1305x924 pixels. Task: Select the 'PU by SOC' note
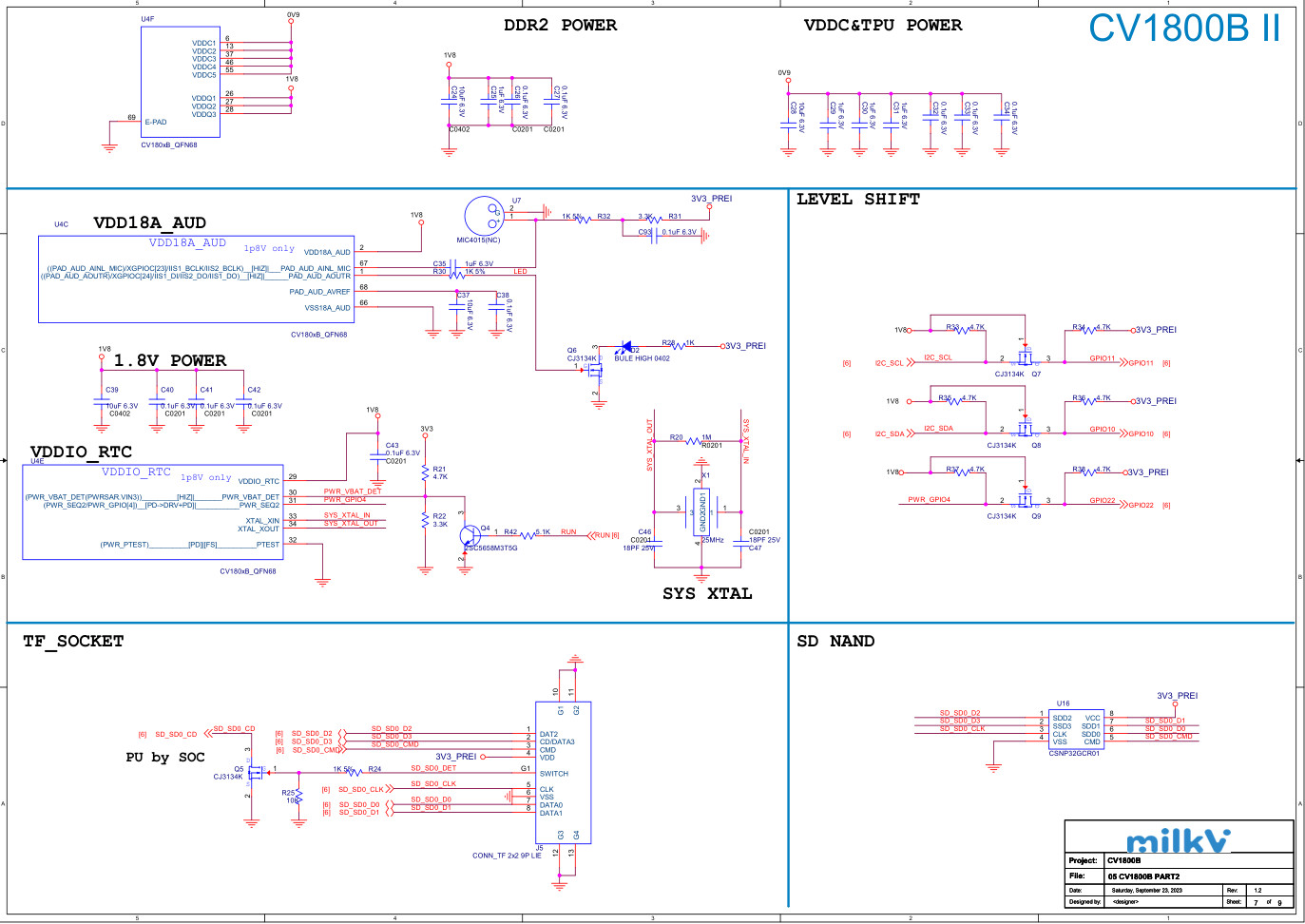click(165, 758)
